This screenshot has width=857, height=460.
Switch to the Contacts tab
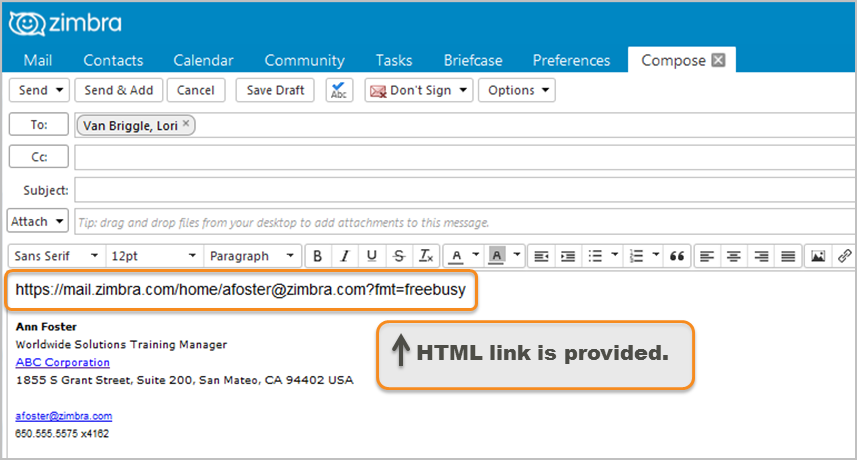[113, 60]
